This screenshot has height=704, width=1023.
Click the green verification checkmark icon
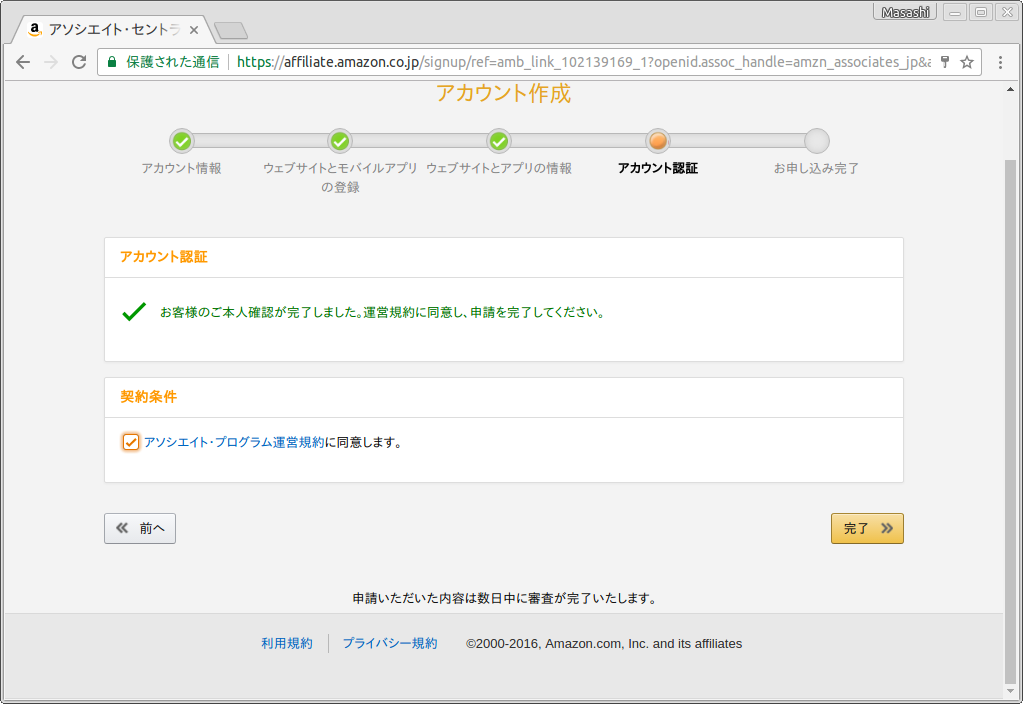tap(134, 312)
